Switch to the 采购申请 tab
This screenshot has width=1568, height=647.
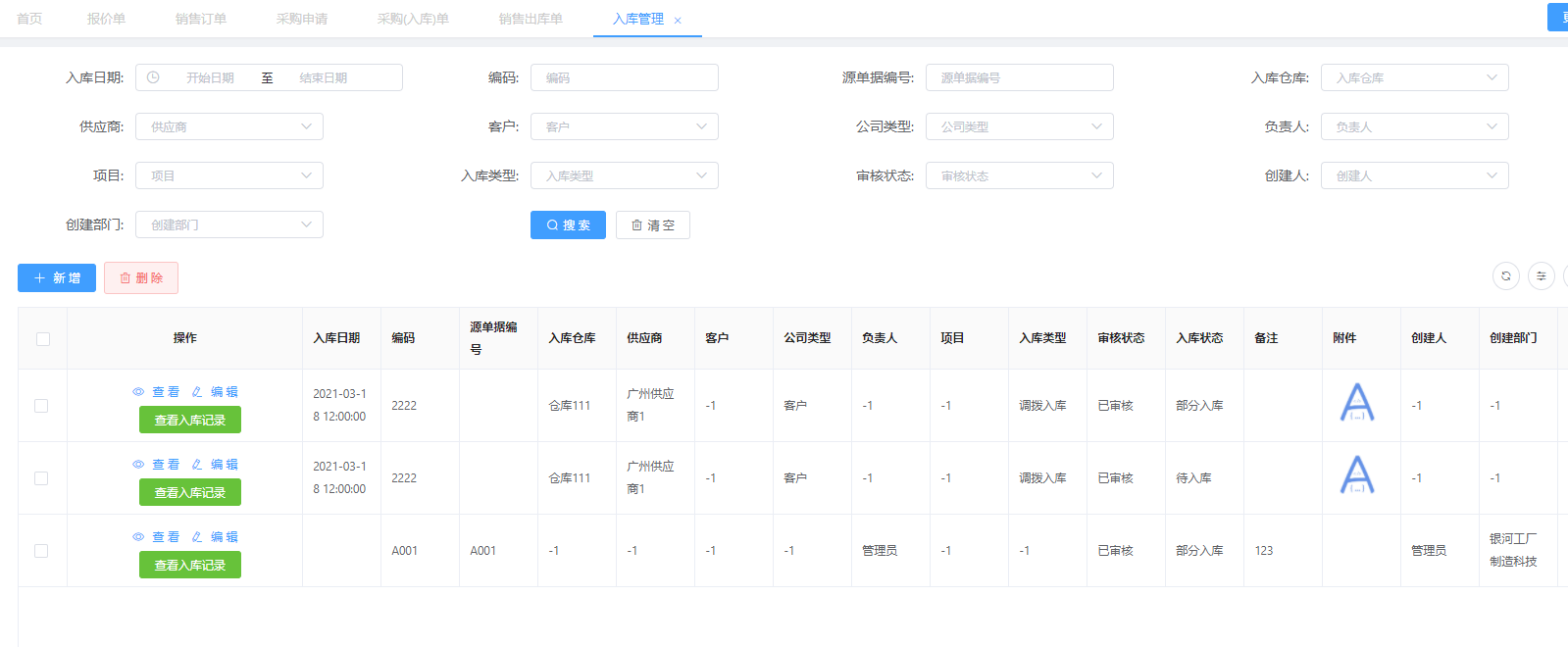point(302,19)
